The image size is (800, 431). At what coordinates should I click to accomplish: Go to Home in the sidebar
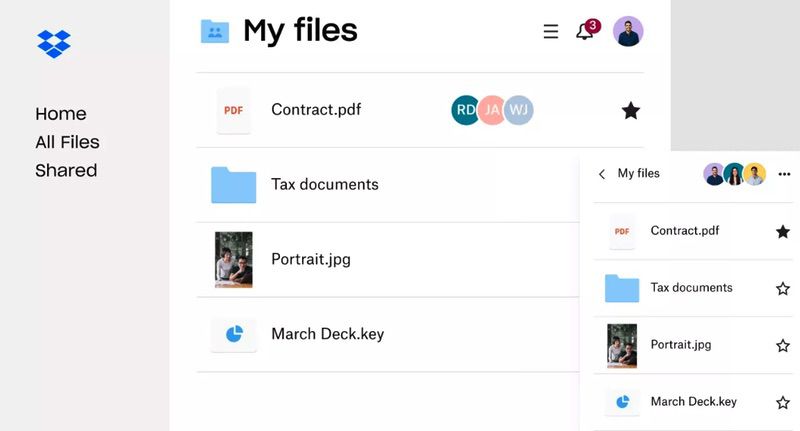point(61,114)
